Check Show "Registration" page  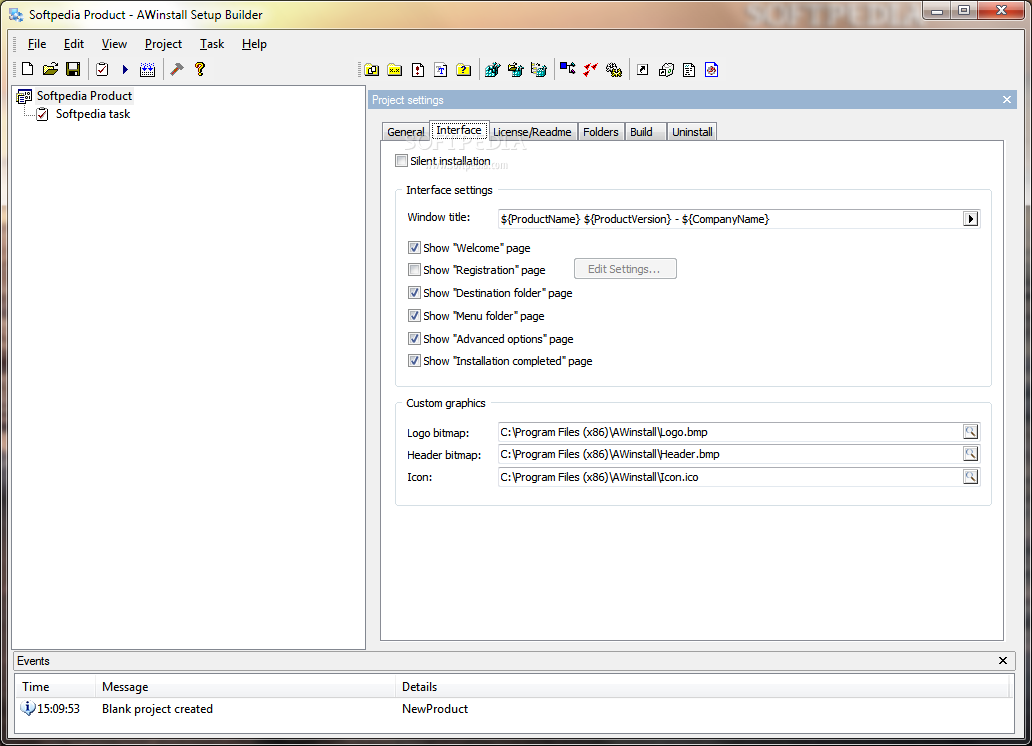pyautogui.click(x=414, y=269)
